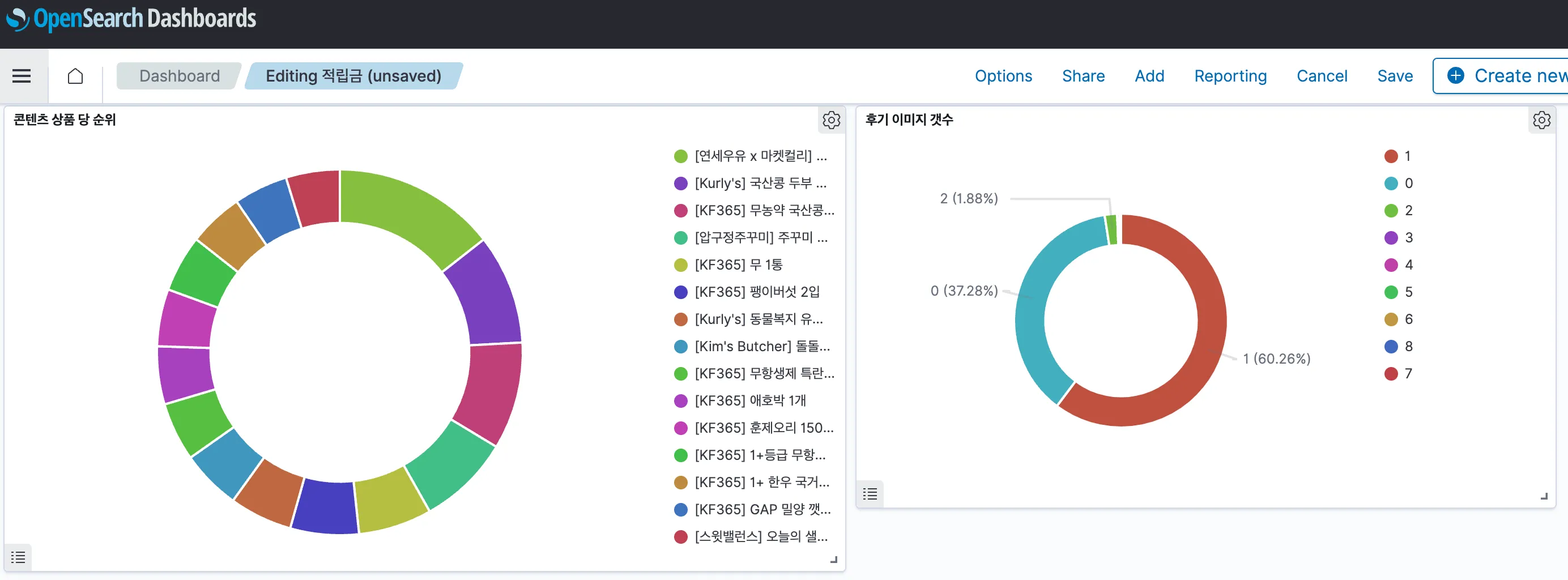Click the Dashboard breadcrumb
Viewport: 1568px width, 580px height.
180,75
